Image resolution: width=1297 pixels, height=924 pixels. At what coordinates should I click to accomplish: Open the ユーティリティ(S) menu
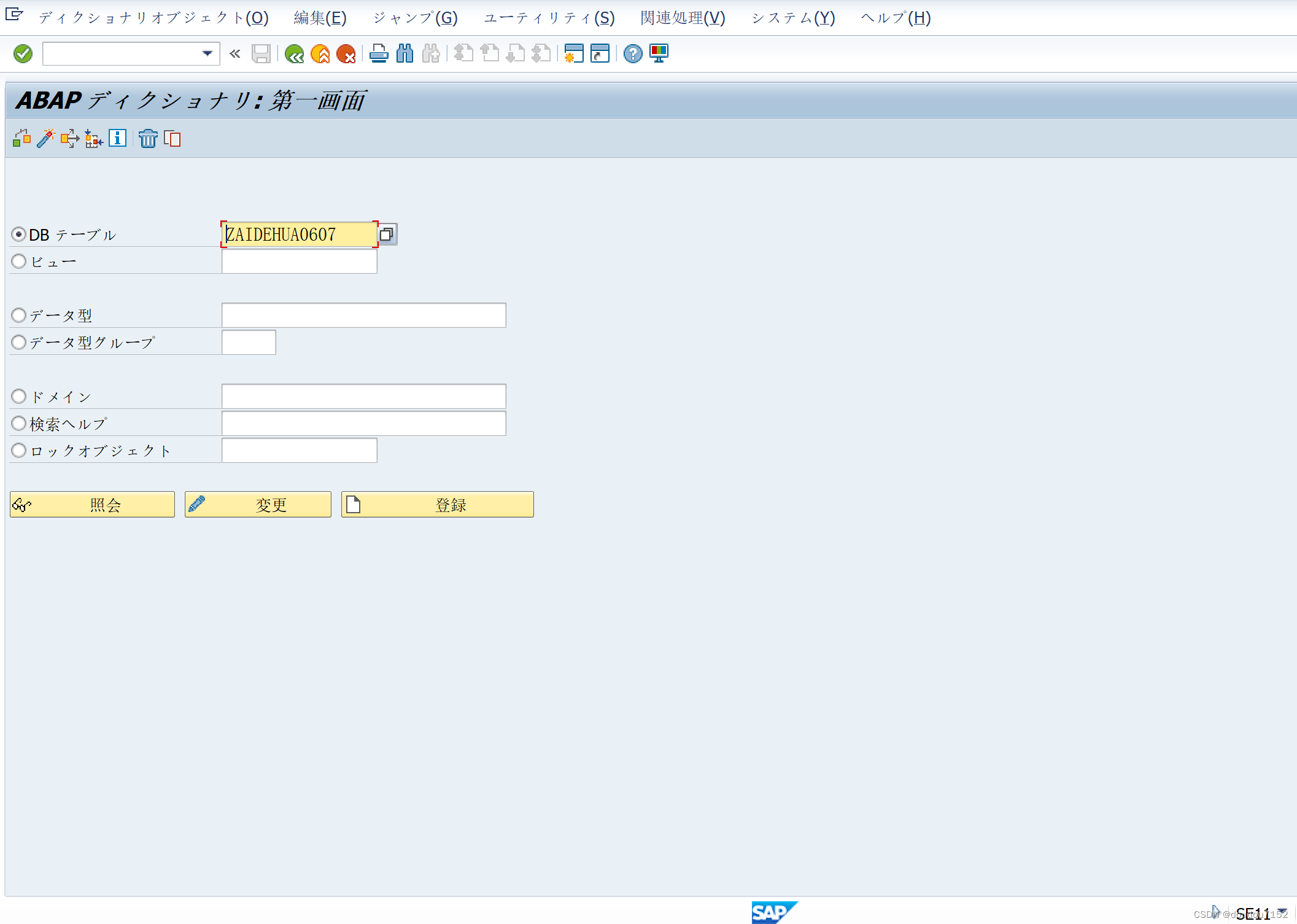coord(549,18)
